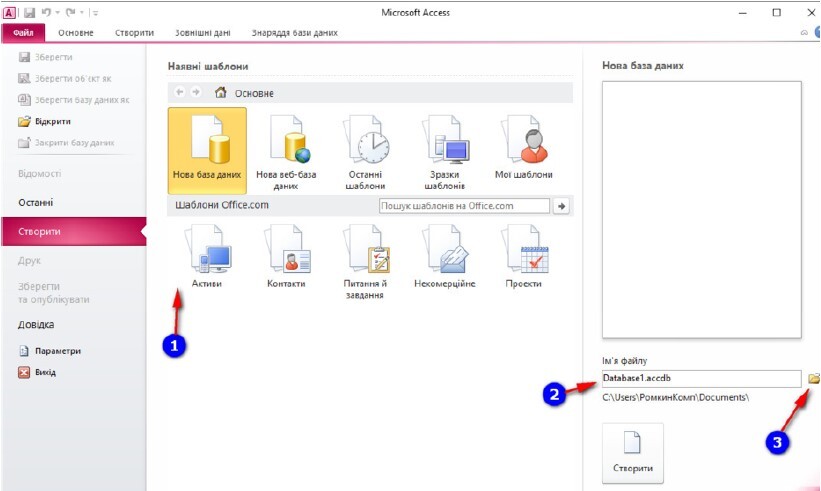This screenshot has height=491, width=821.
Task: Open the Customize Quick Access Toolbar dropdown
Action: (96, 13)
